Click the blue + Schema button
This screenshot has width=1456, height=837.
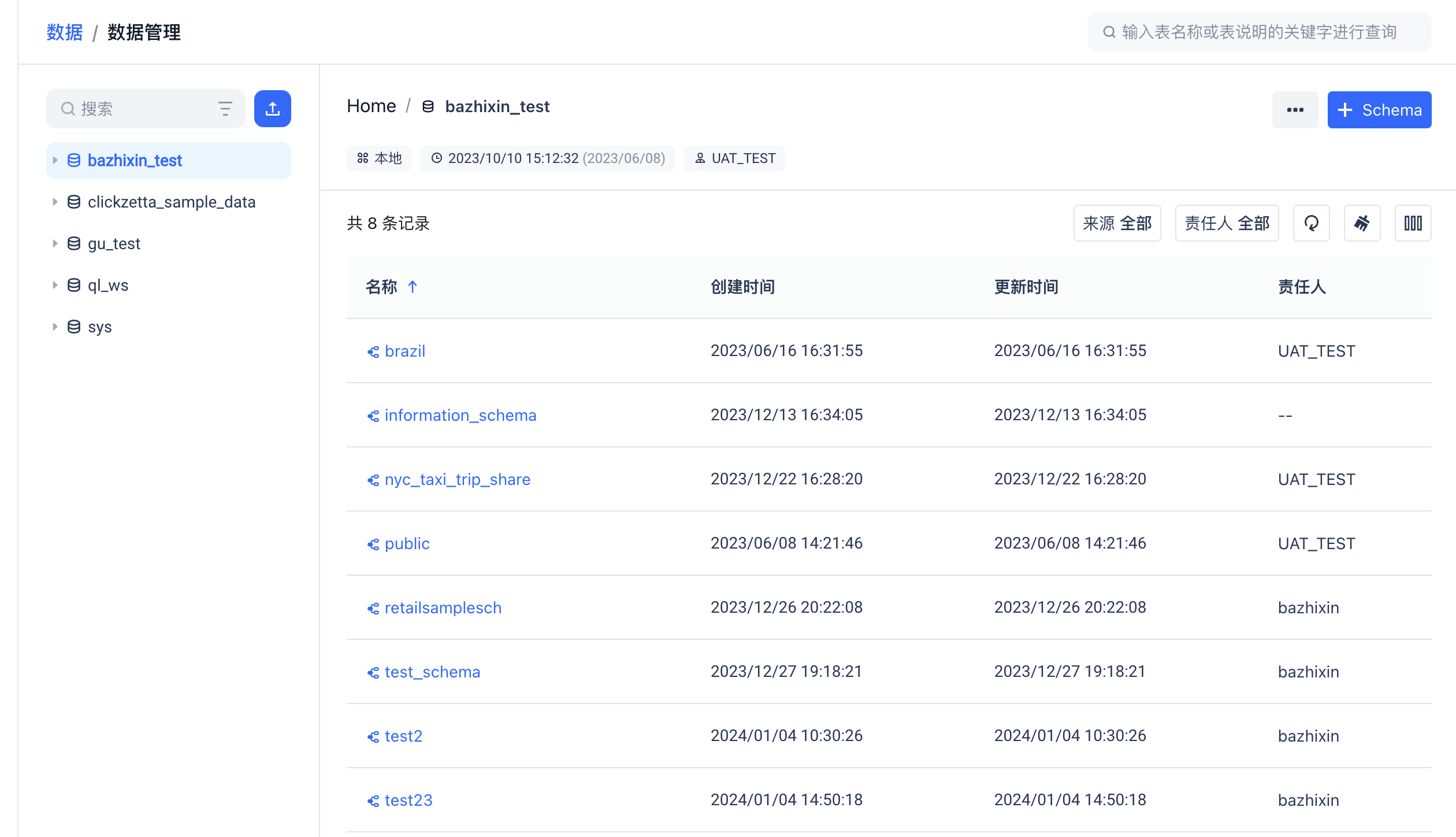1379,110
